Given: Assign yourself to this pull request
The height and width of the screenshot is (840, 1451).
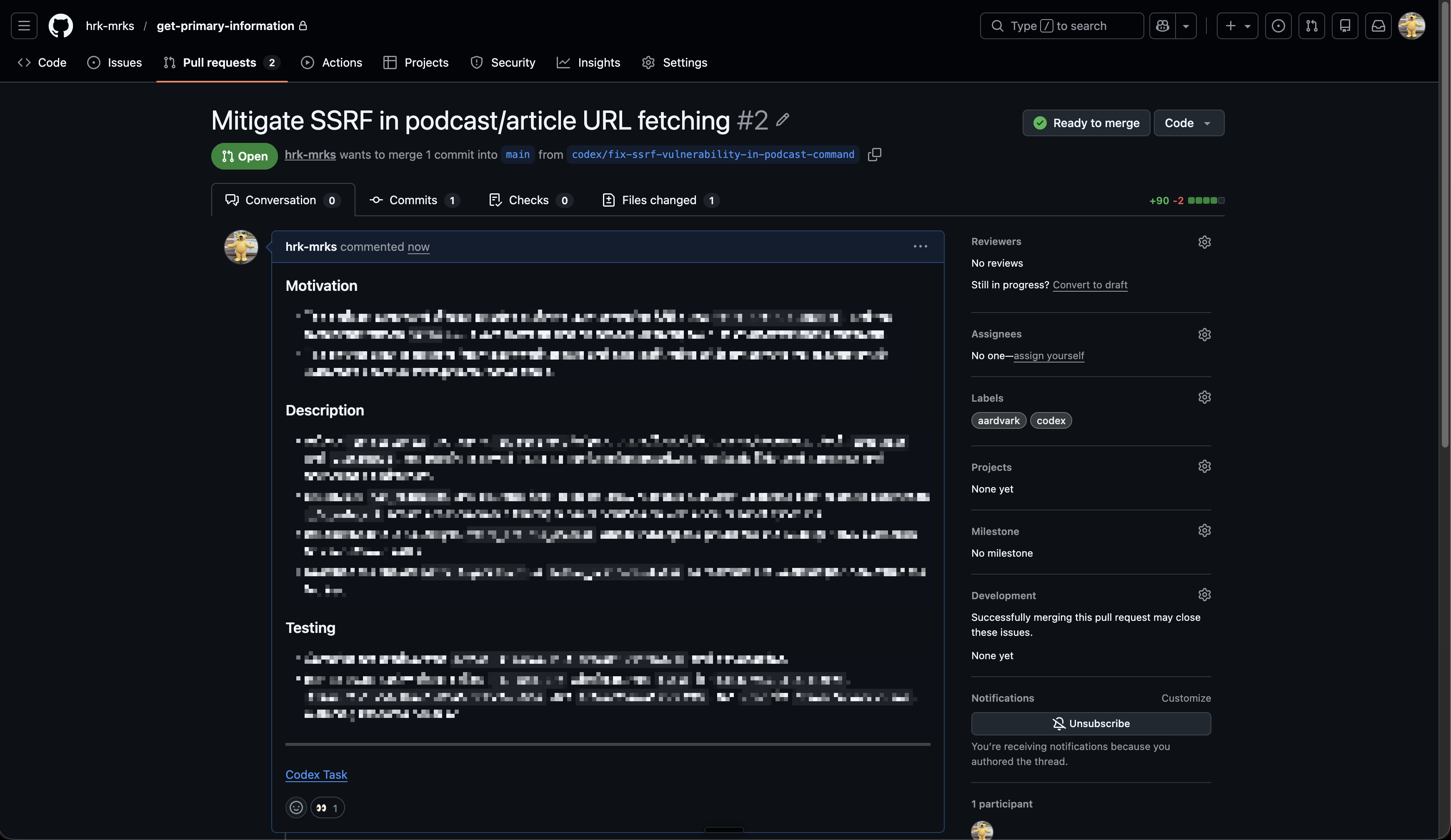Looking at the screenshot, I should pos(1049,356).
